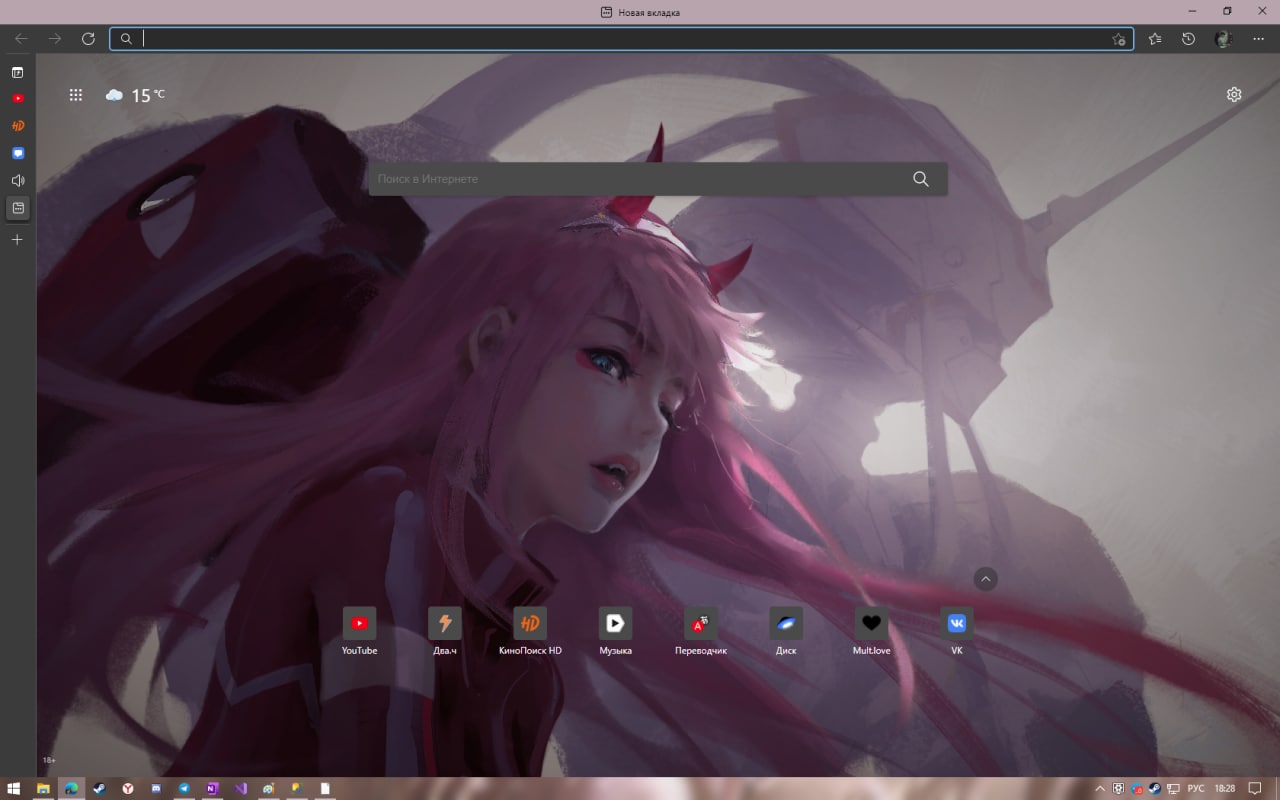The image size is (1280, 800).
Task: Open tab actions icon in vertical tabs
Action: (x=17, y=72)
